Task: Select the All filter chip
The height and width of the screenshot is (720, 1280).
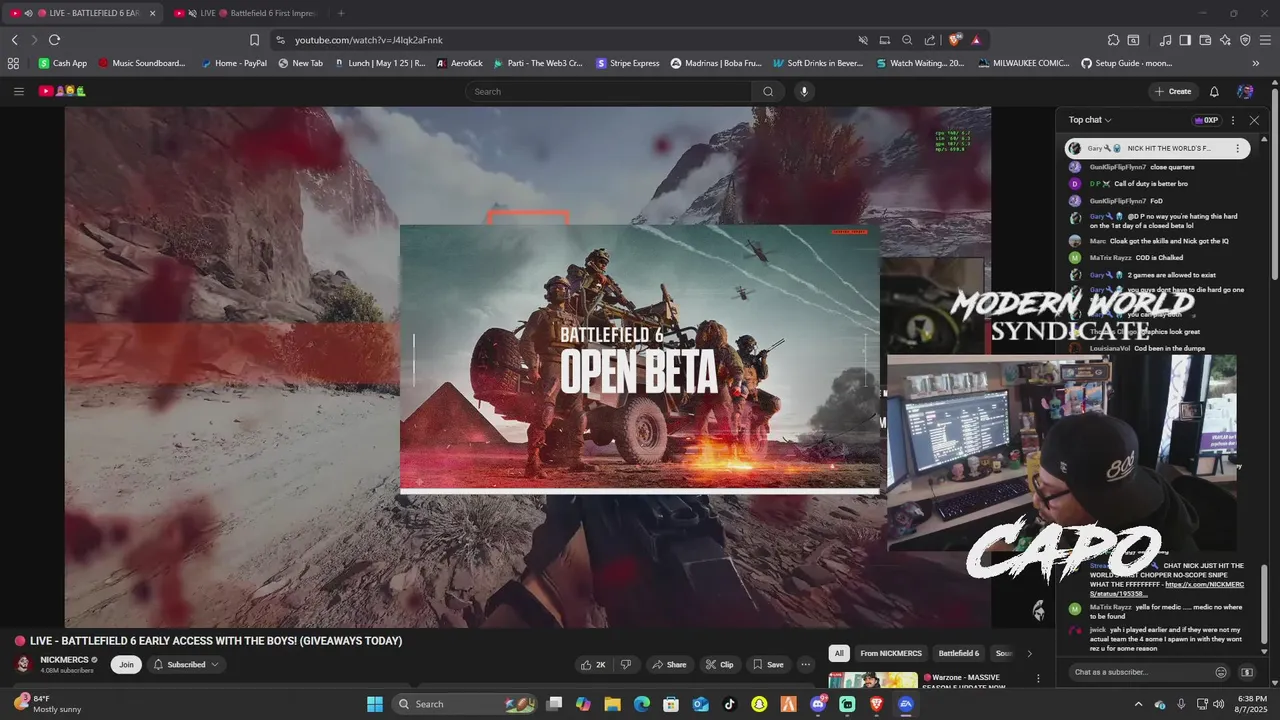Action: coord(839,653)
